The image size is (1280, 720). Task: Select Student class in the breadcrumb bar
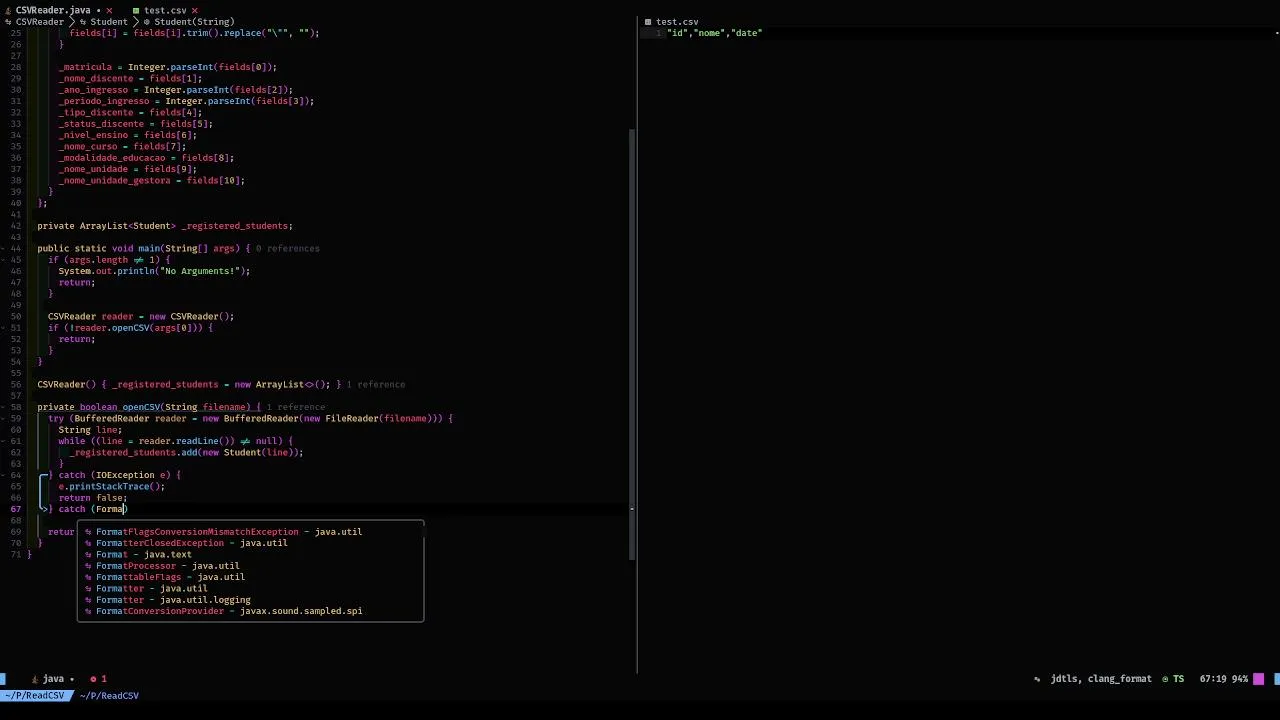point(109,21)
